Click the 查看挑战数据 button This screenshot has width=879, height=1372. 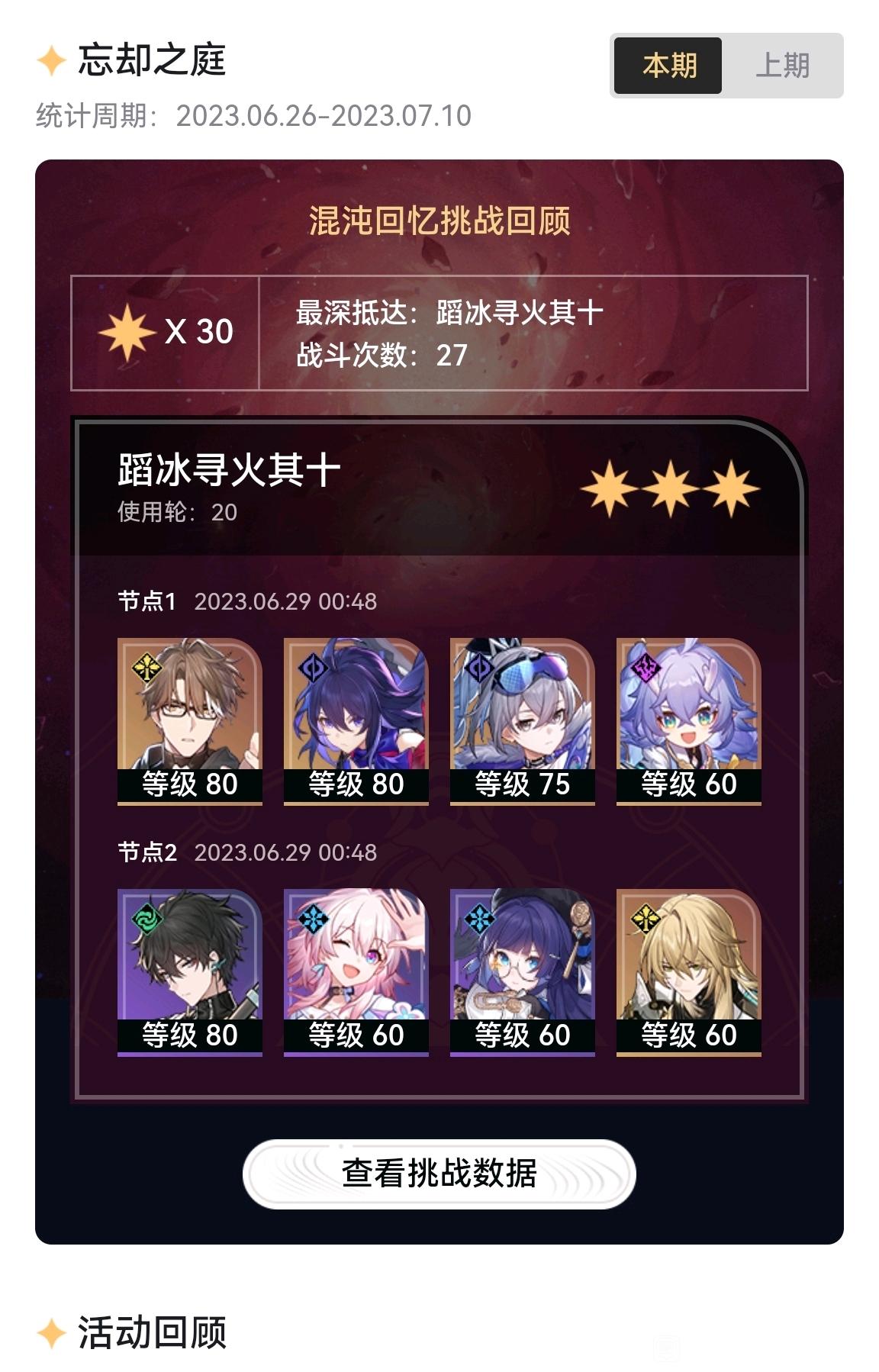coord(439,1174)
